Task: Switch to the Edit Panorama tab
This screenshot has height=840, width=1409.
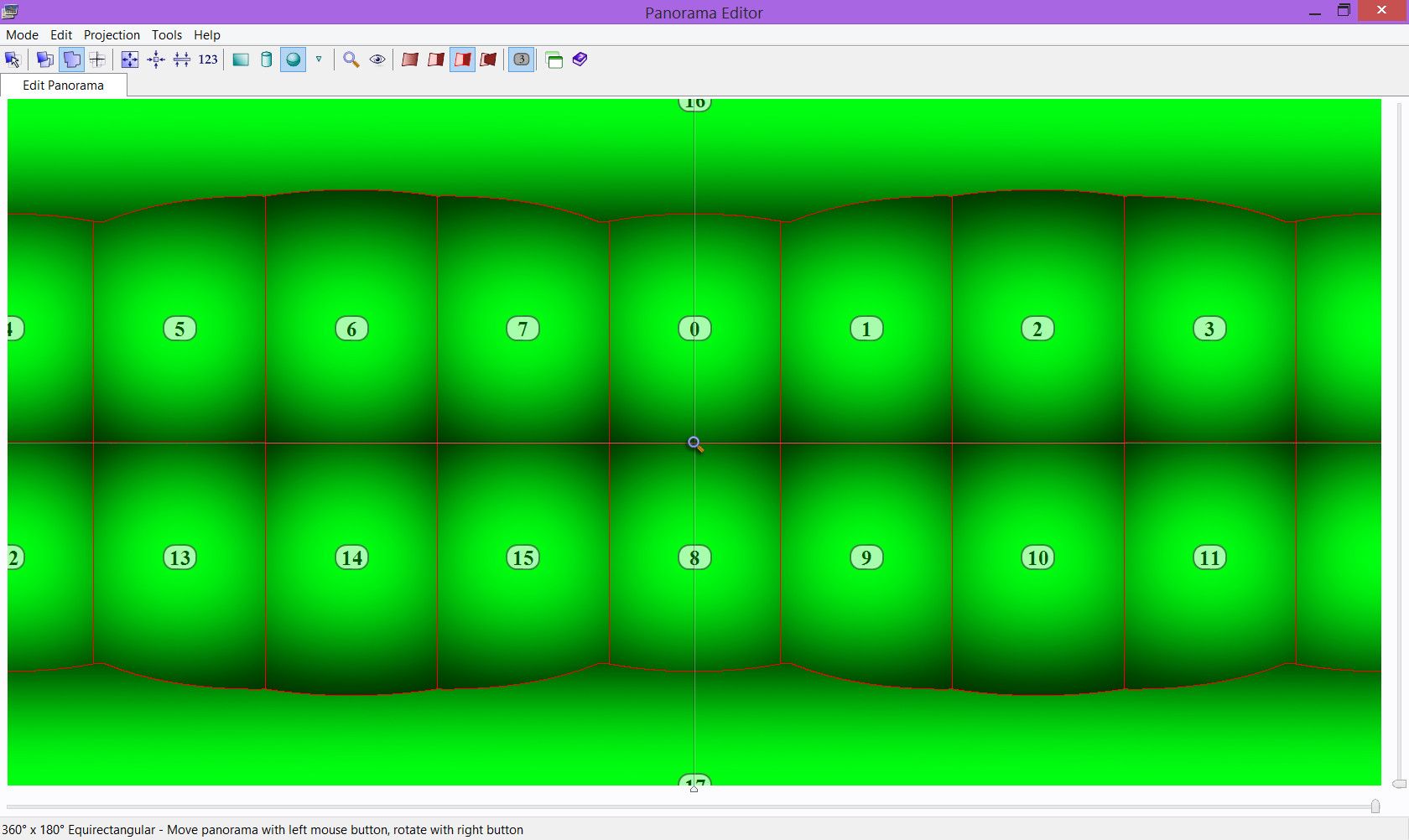Action: click(64, 86)
